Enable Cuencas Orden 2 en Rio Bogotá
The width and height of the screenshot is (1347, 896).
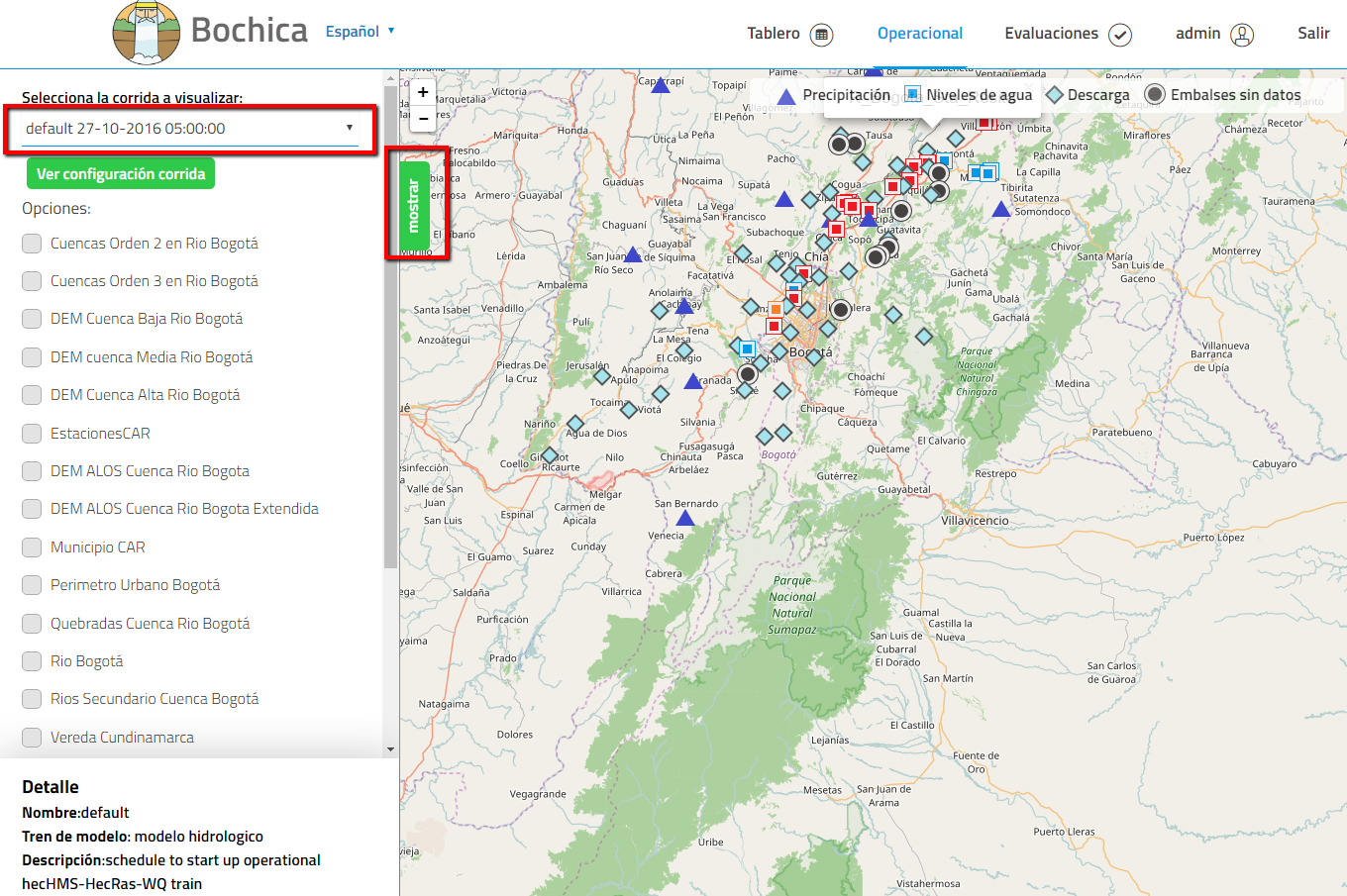pos(32,244)
